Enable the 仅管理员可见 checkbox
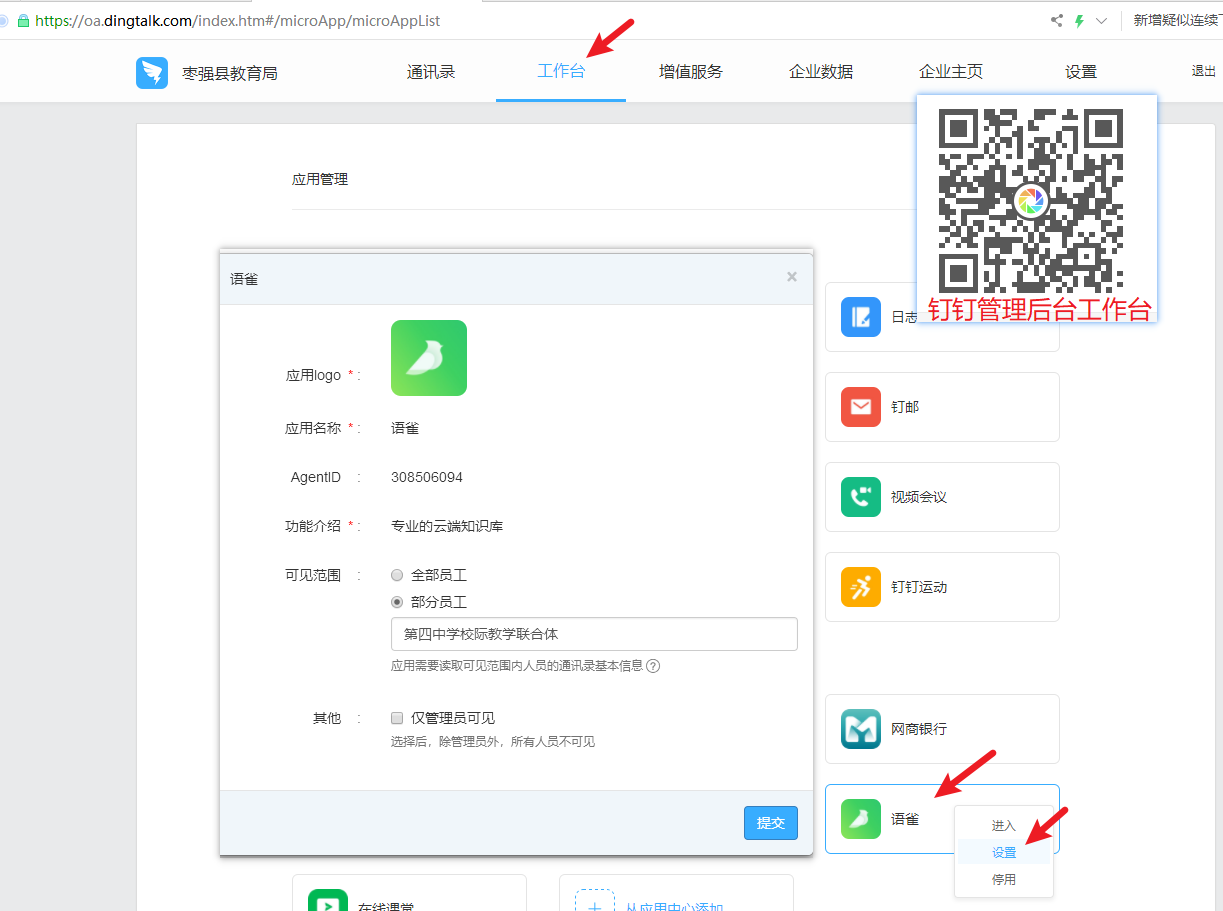Image resolution: width=1223 pixels, height=911 pixels. [397, 718]
